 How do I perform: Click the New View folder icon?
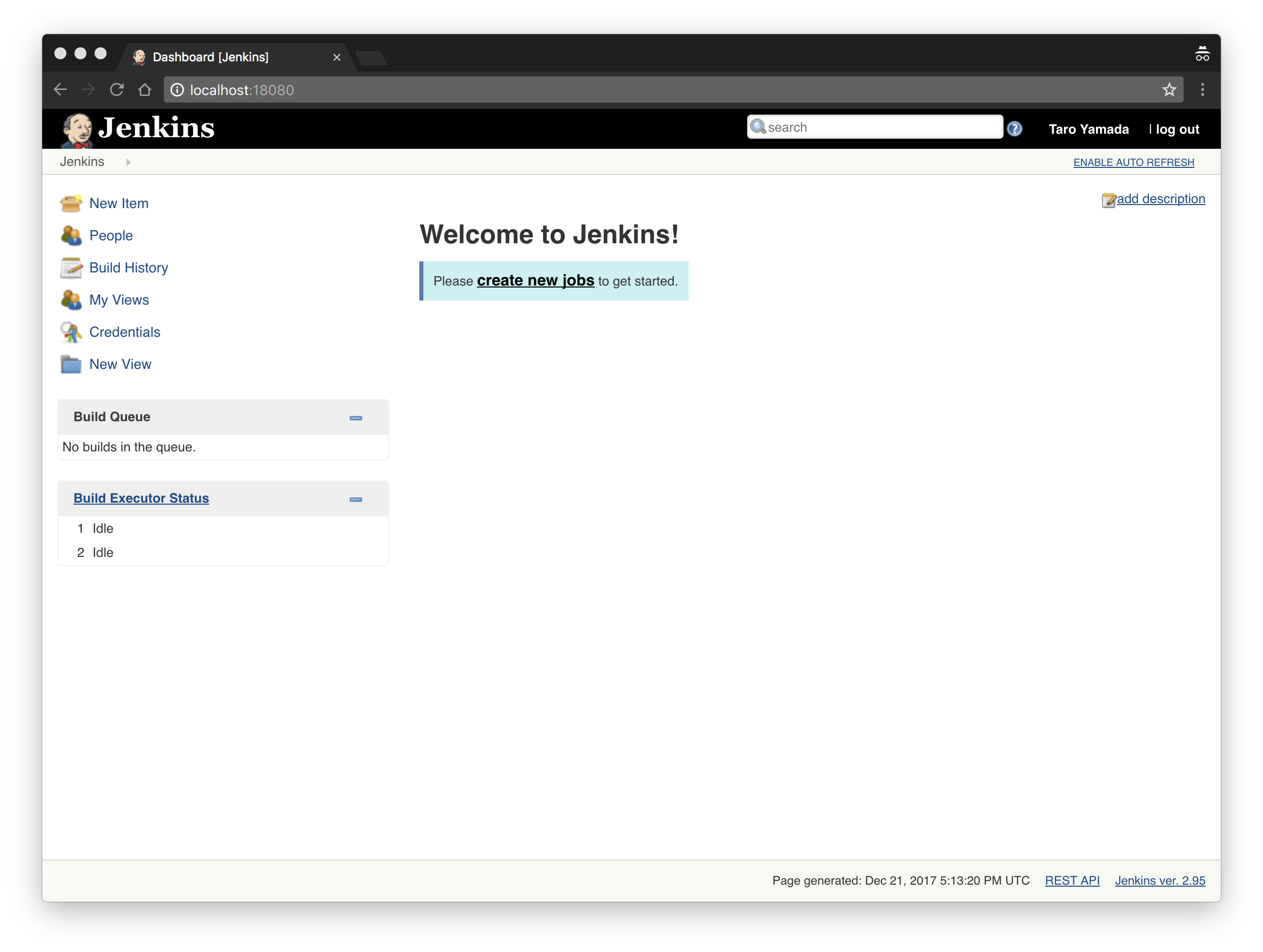71,364
